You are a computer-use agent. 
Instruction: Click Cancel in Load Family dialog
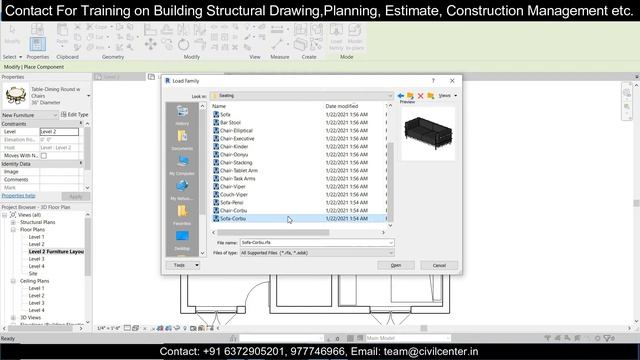(x=439, y=265)
